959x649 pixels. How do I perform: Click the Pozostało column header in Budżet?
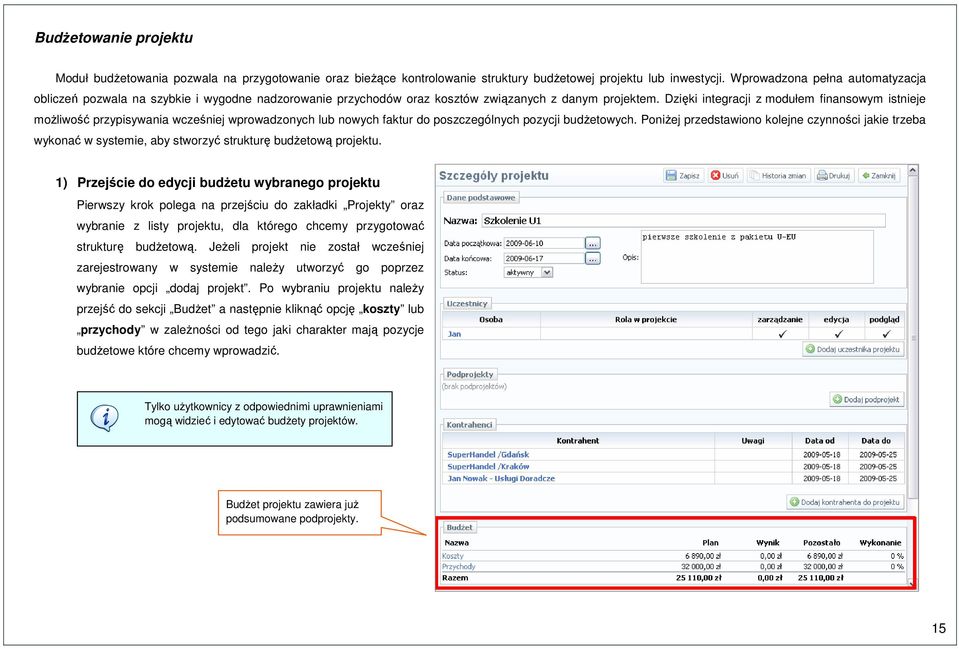click(821, 543)
